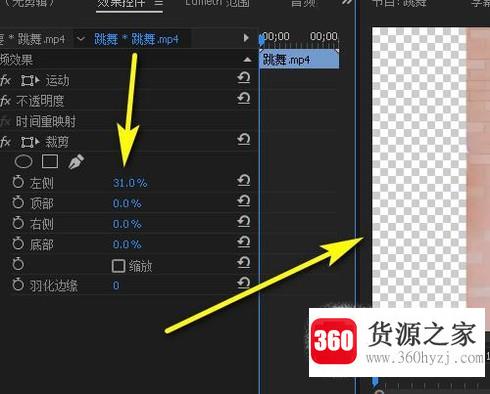Viewport: 490px width, 394px height.
Task: Toggle the fx switch for 时间重映射
Action: pos(5,121)
